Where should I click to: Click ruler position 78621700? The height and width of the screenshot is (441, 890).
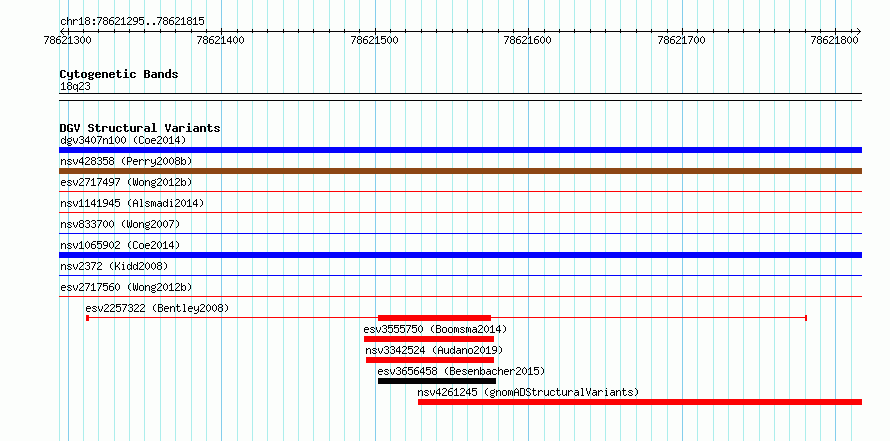tap(682, 41)
